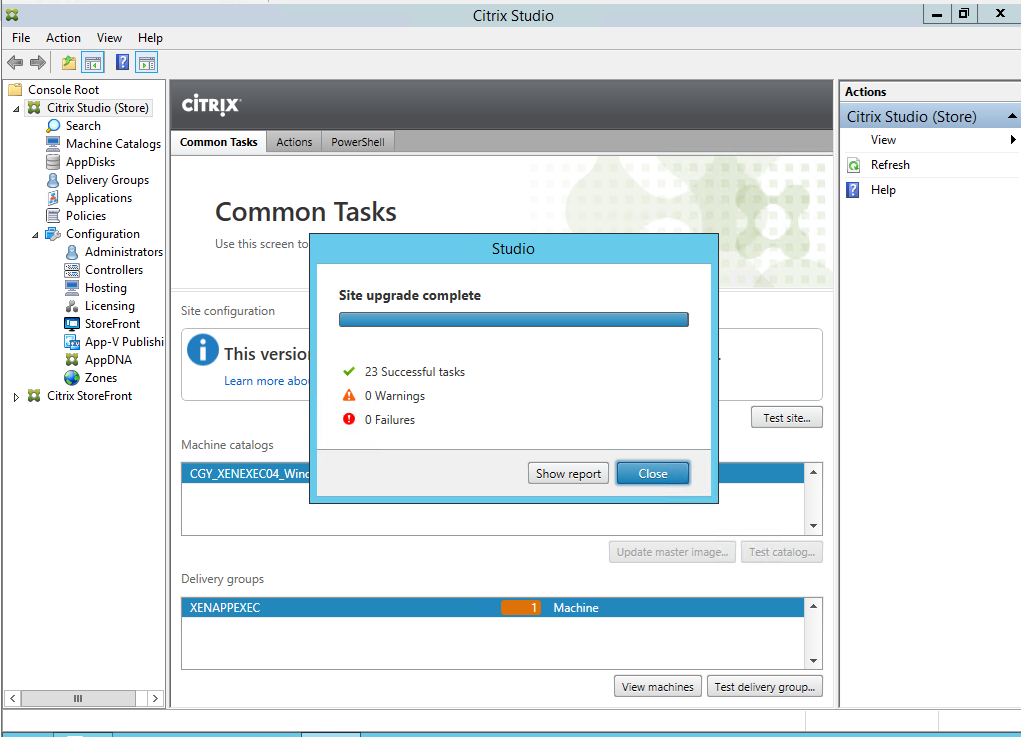Close the Site upgrade complete dialog
The image size is (1021, 737).
tap(652, 473)
